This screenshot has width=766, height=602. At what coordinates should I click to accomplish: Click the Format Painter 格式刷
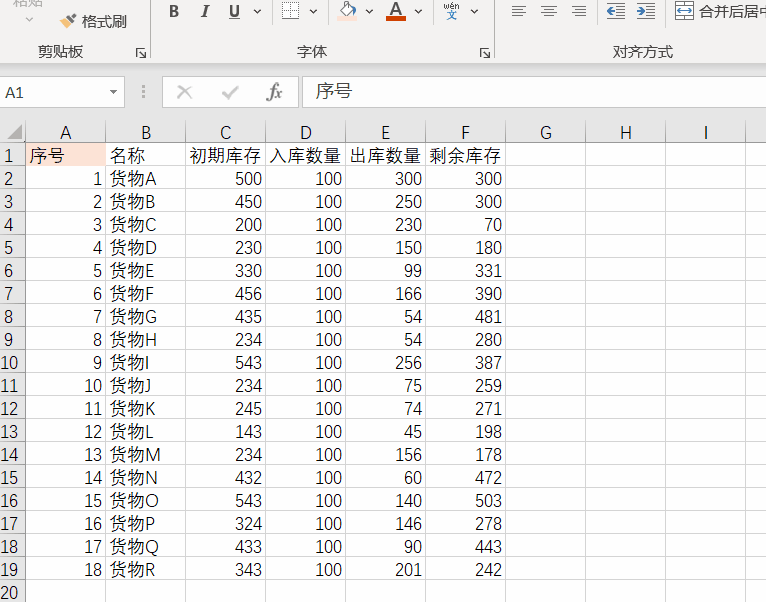pos(93,22)
